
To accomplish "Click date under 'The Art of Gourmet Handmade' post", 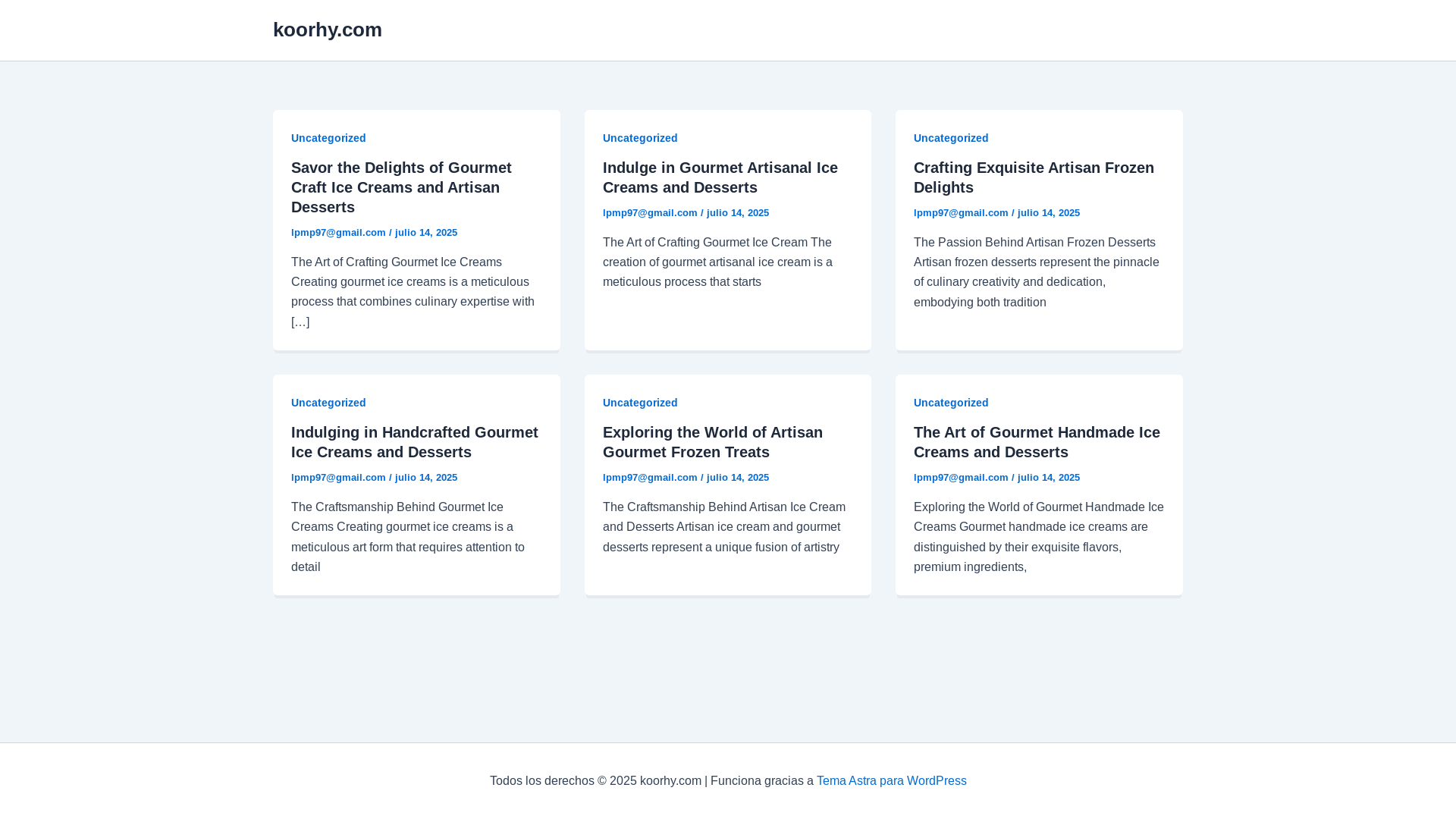I will coord(1049,478).
